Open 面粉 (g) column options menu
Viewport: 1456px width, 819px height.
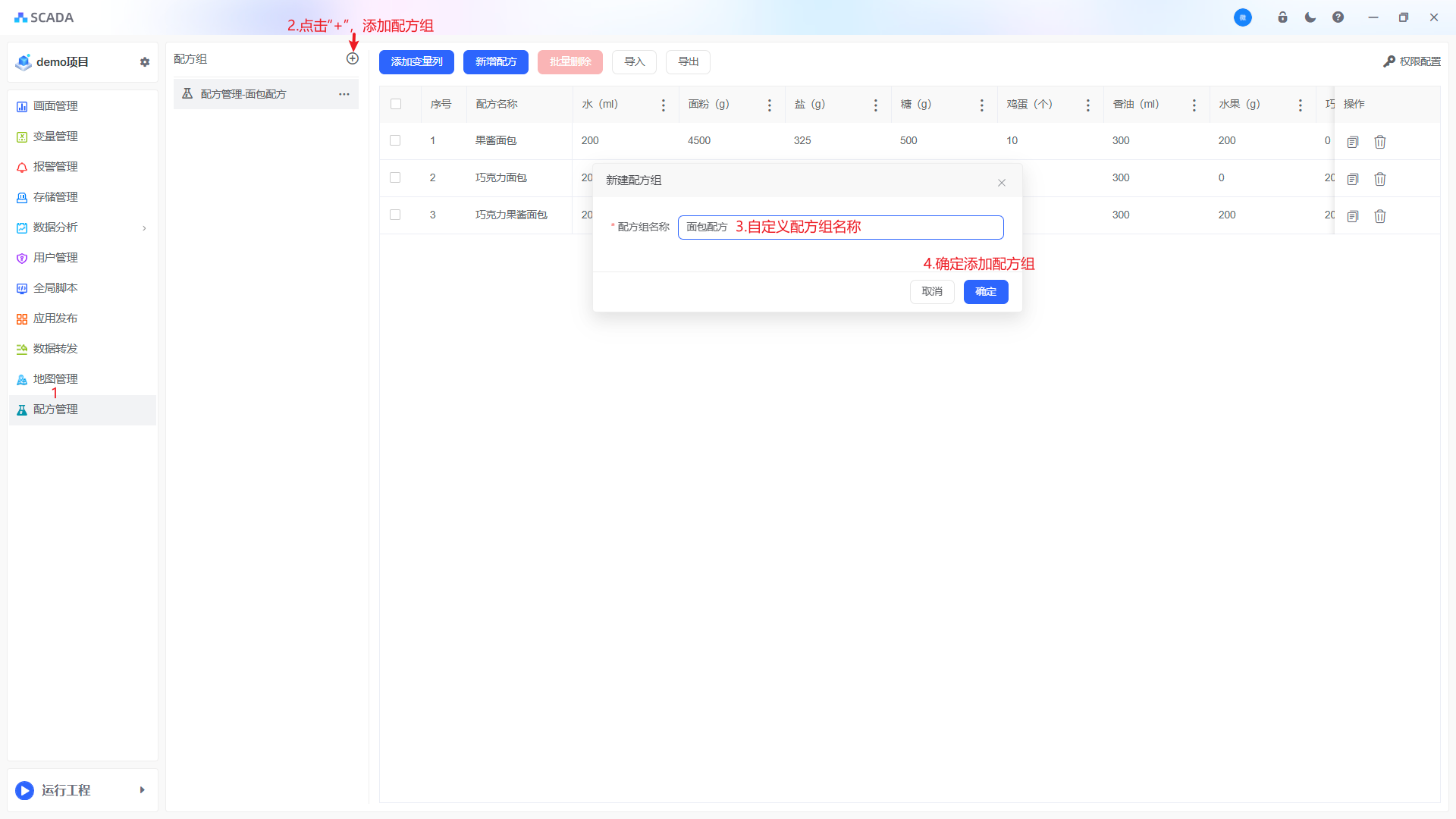(770, 105)
